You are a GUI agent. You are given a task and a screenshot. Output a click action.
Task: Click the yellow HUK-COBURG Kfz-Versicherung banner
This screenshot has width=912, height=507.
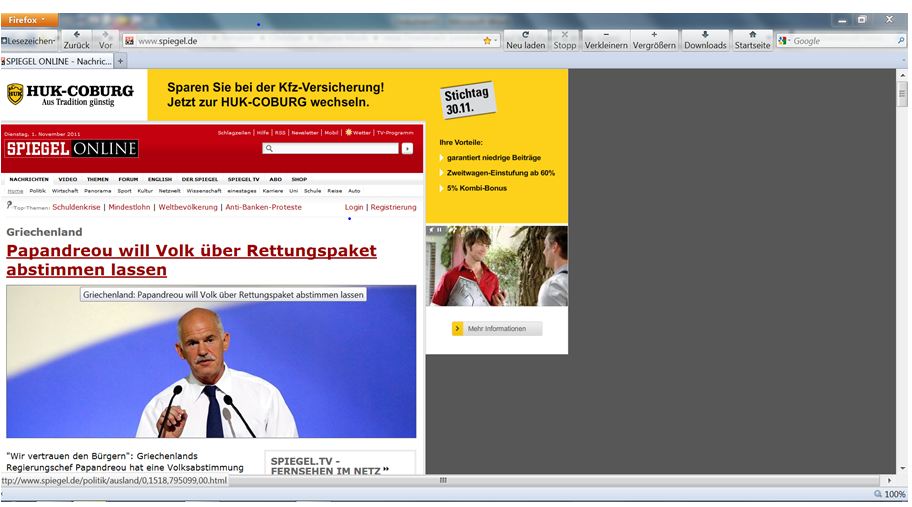(x=276, y=95)
